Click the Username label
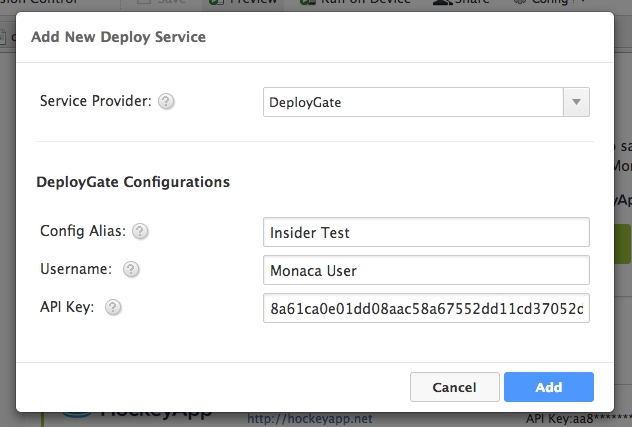 (x=76, y=269)
